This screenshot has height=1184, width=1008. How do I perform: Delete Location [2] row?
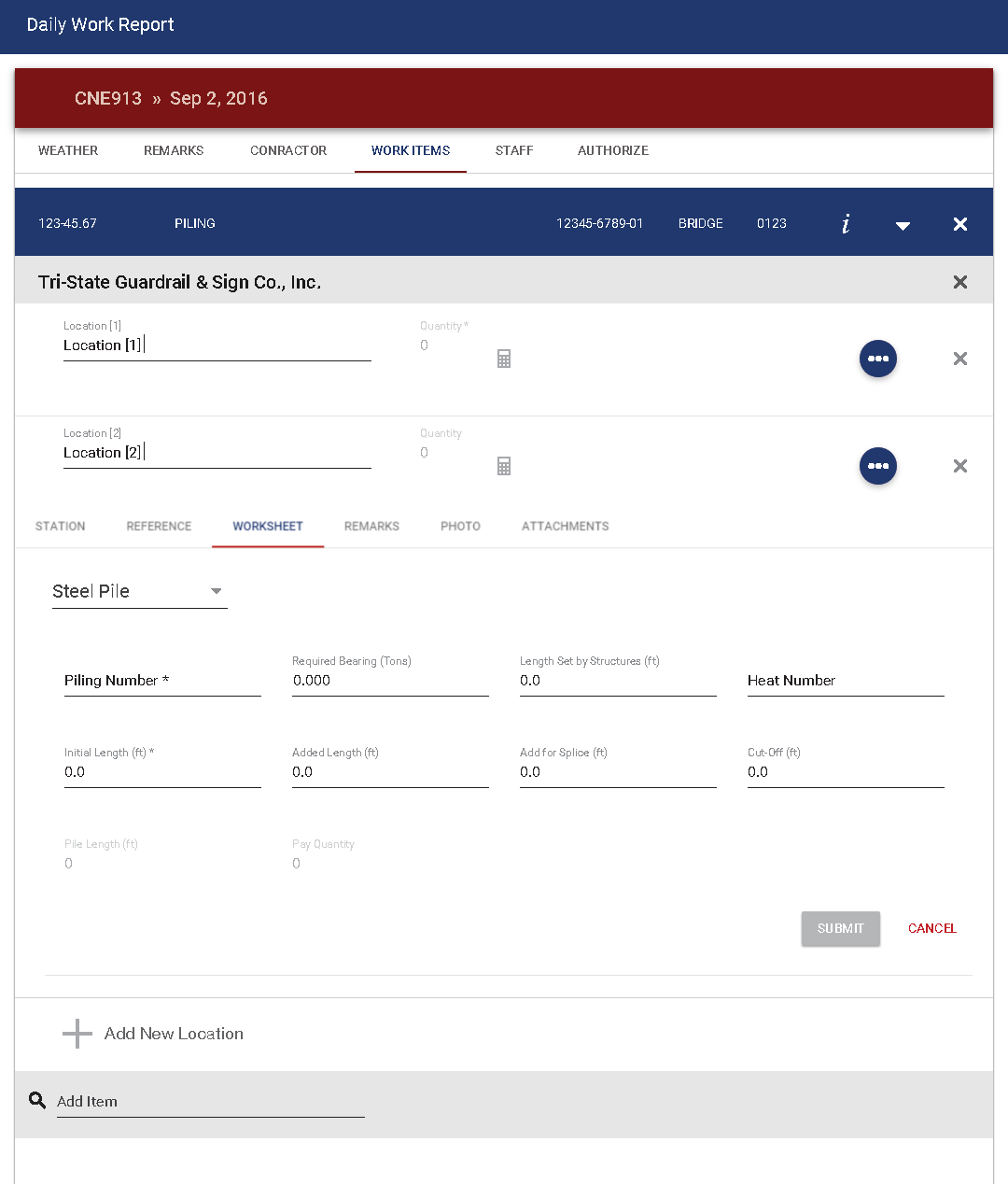959,466
